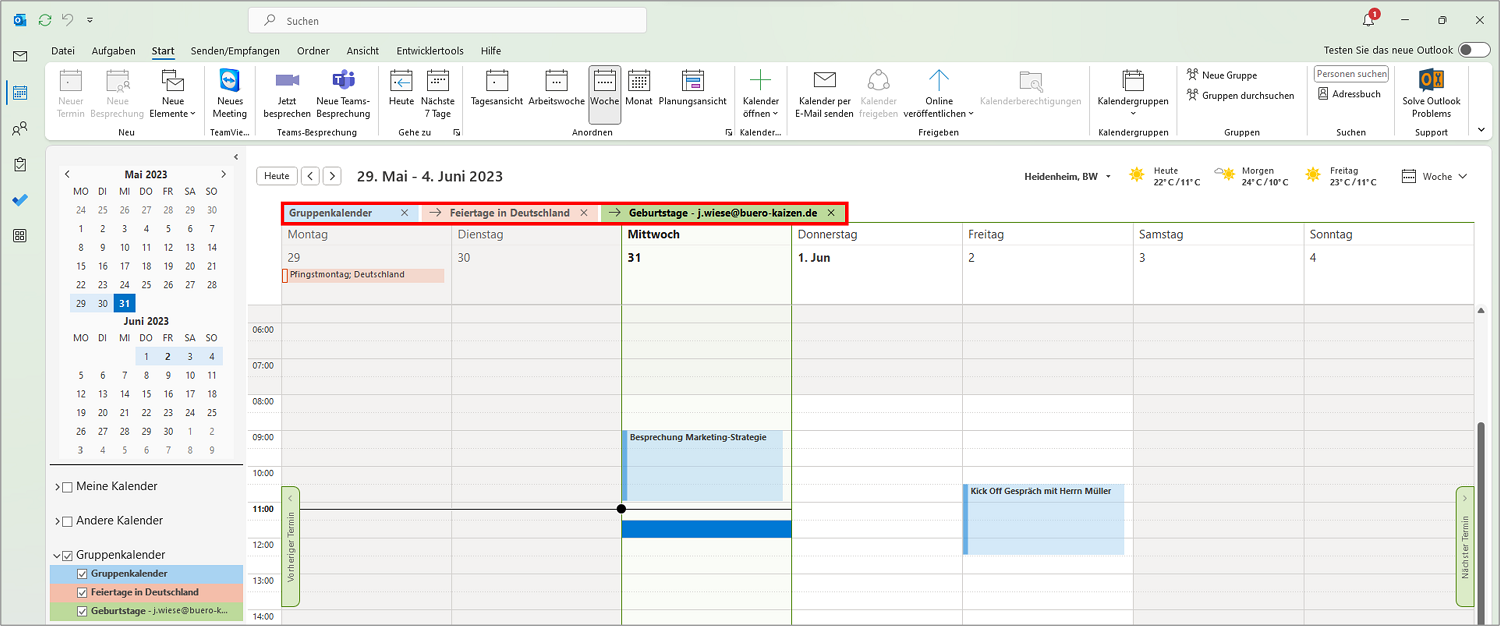Open the Pfingstmontag; Deutschland all-day event

(364, 275)
